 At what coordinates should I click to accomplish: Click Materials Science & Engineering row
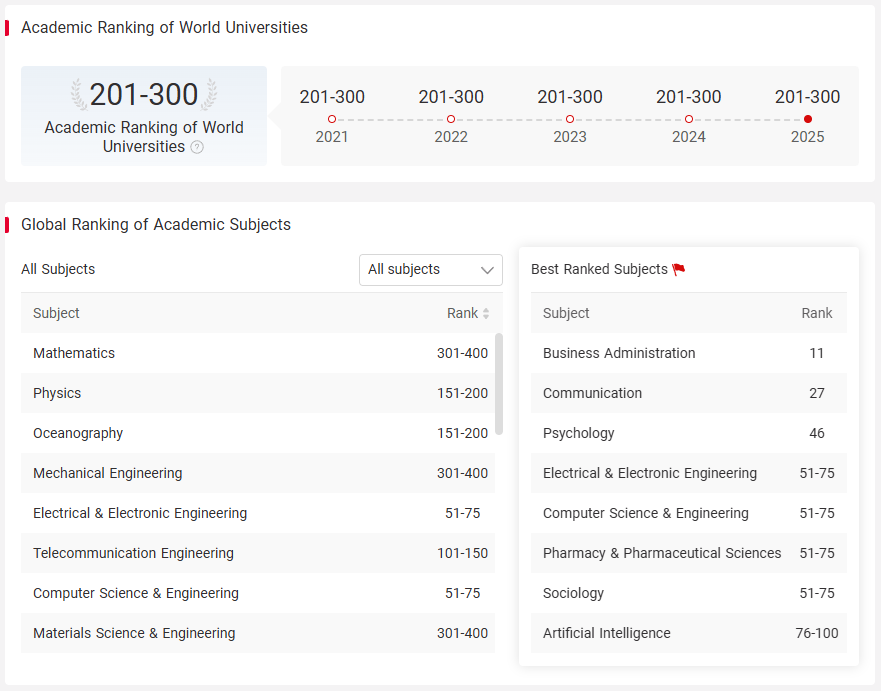coord(258,633)
